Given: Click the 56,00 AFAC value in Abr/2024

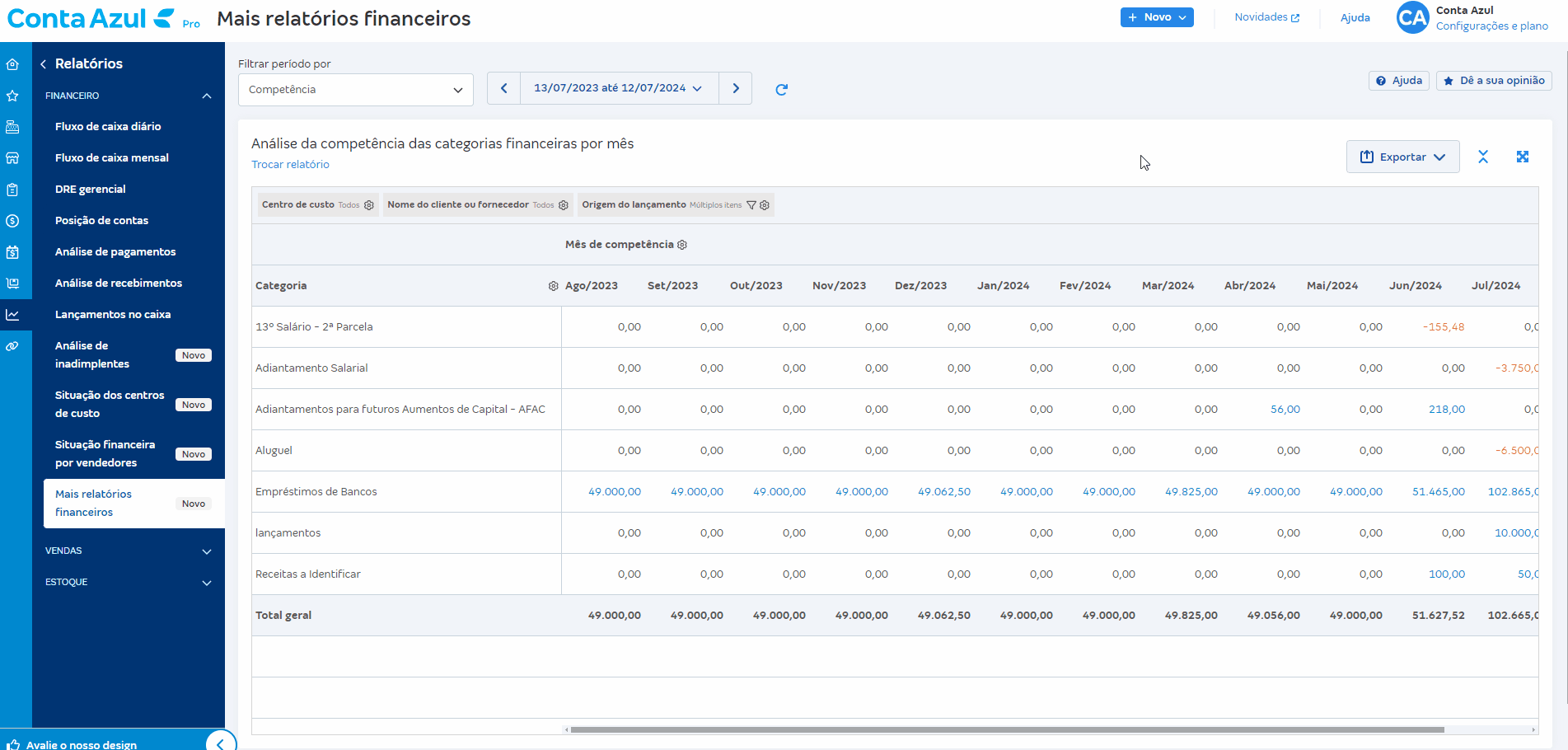Looking at the screenshot, I should click(1285, 410).
